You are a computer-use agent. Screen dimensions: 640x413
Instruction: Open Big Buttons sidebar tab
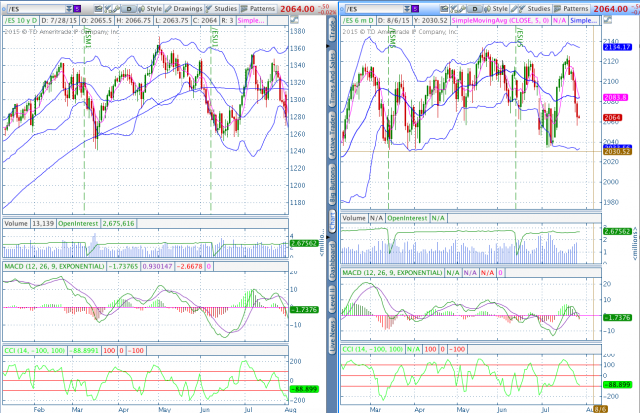[x=332, y=185]
